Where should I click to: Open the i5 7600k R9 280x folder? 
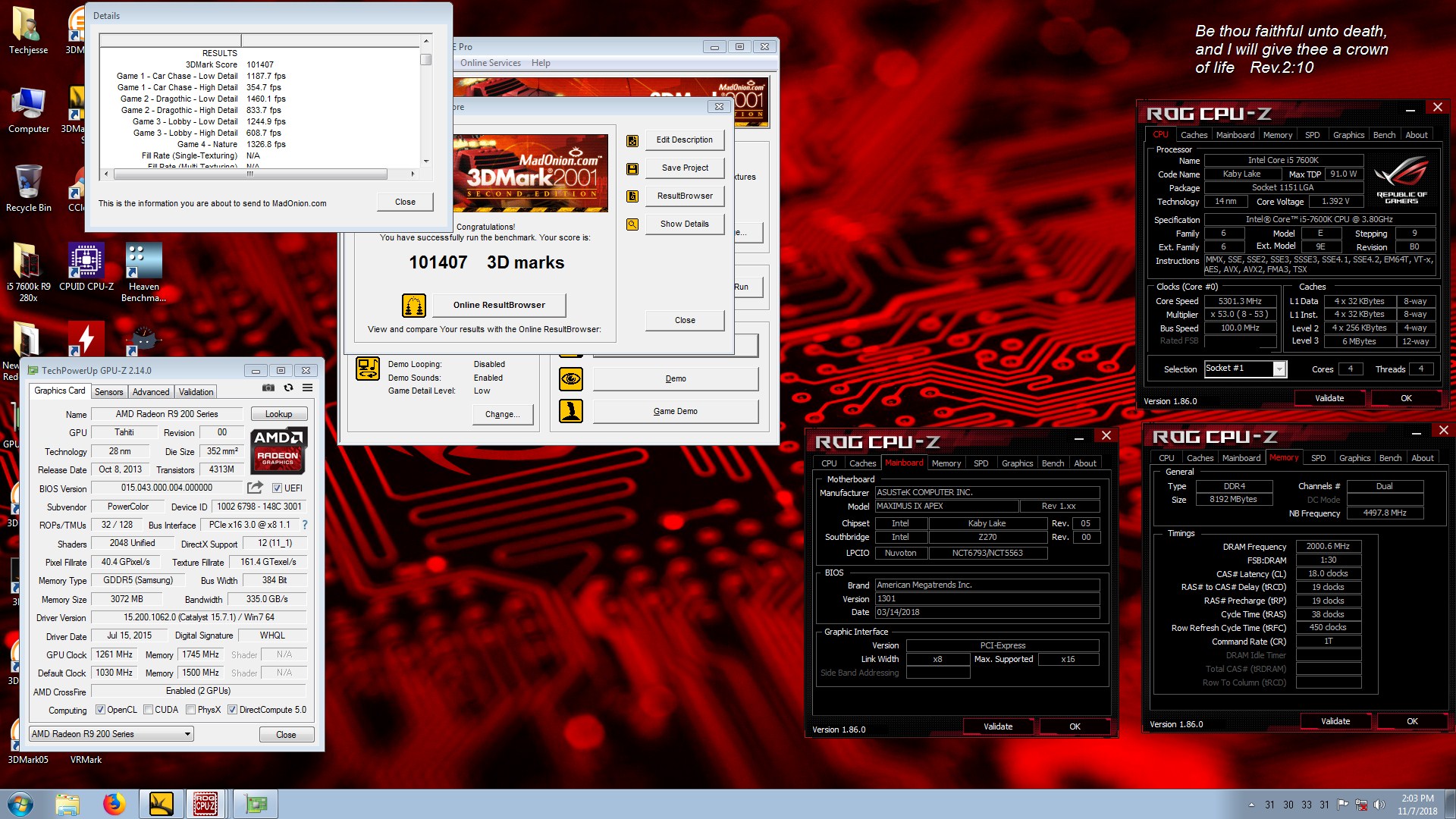[x=28, y=271]
